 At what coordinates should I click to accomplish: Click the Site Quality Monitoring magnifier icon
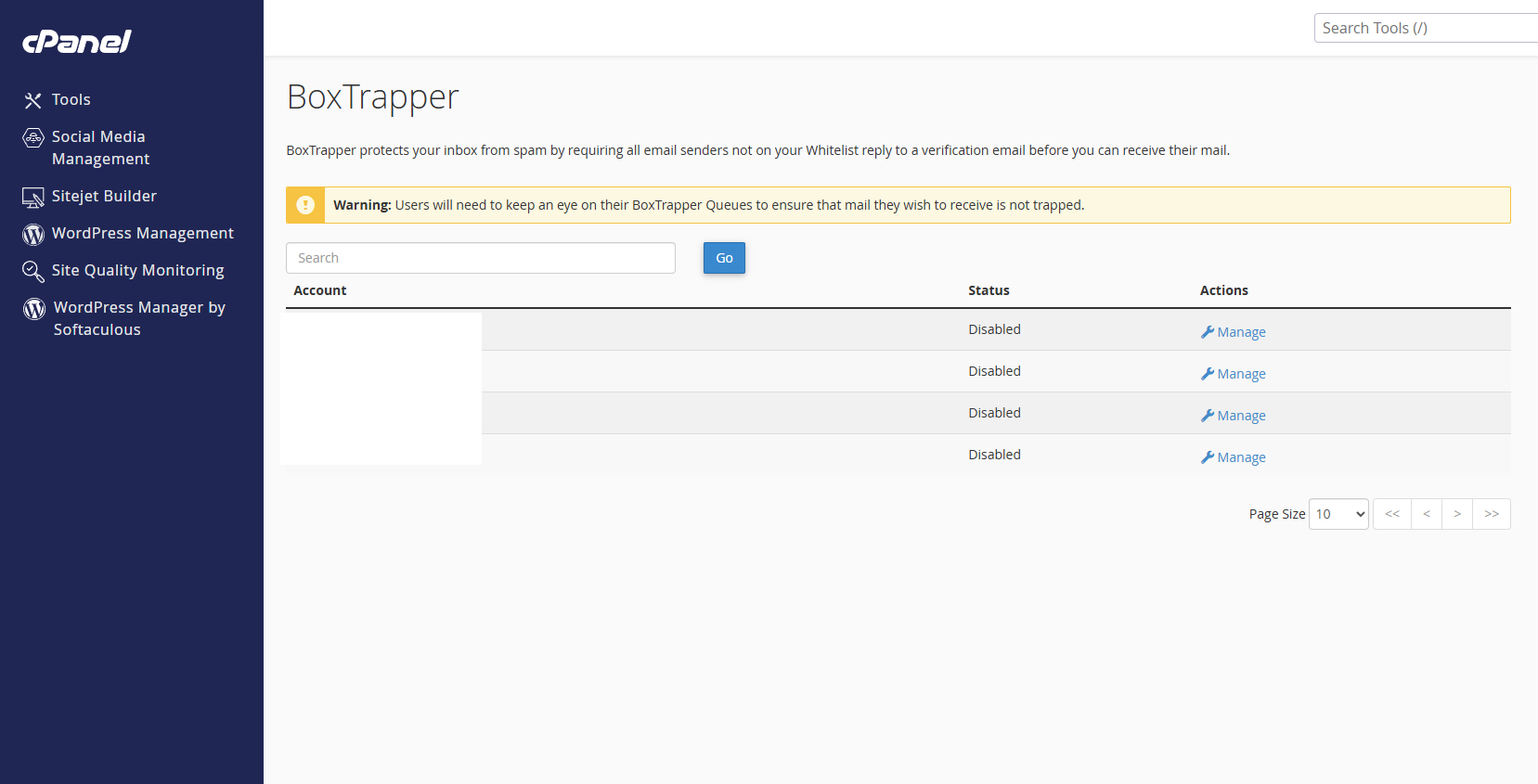click(x=33, y=271)
